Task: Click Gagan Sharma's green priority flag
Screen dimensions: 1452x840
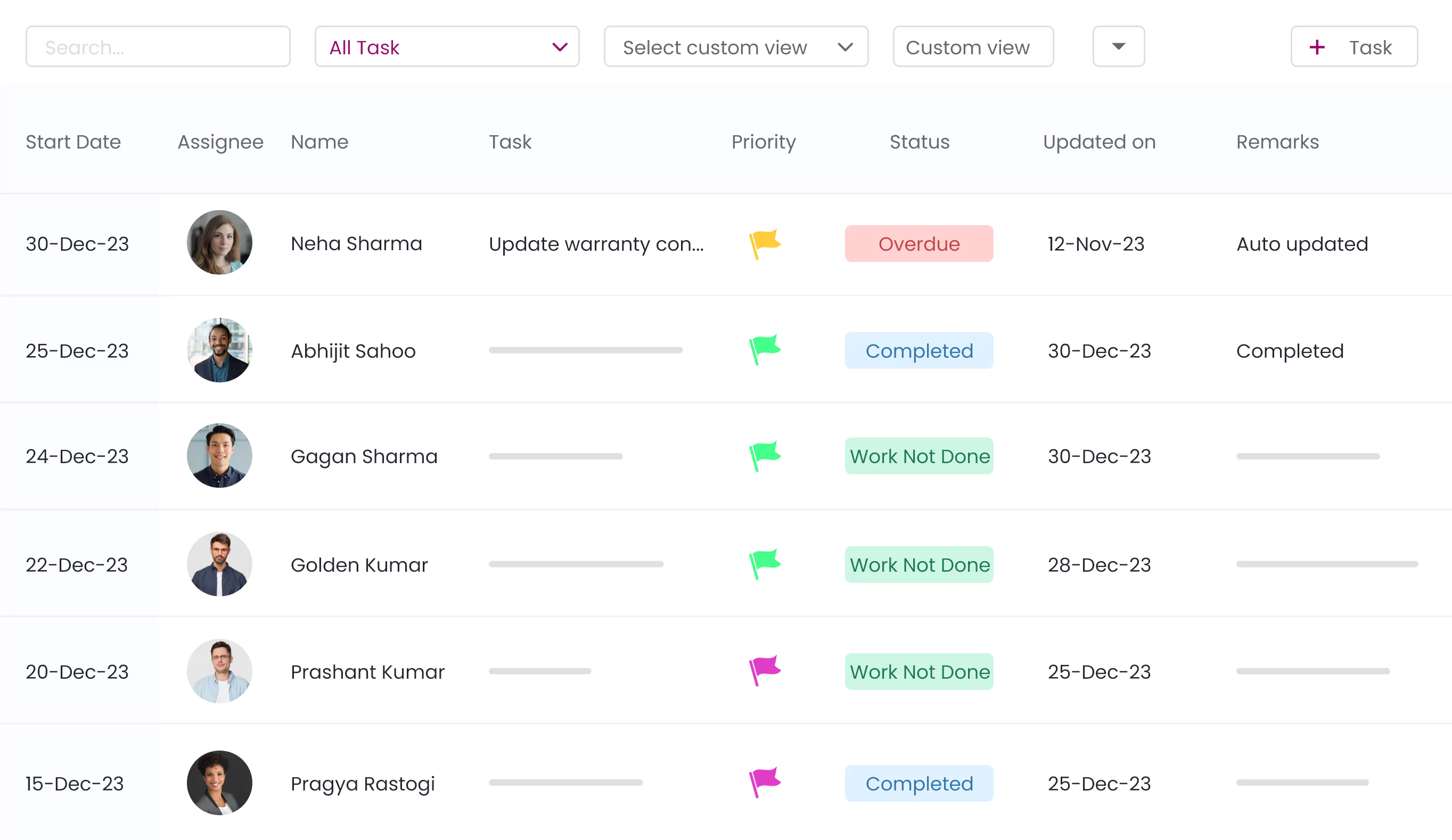Action: [x=765, y=456]
